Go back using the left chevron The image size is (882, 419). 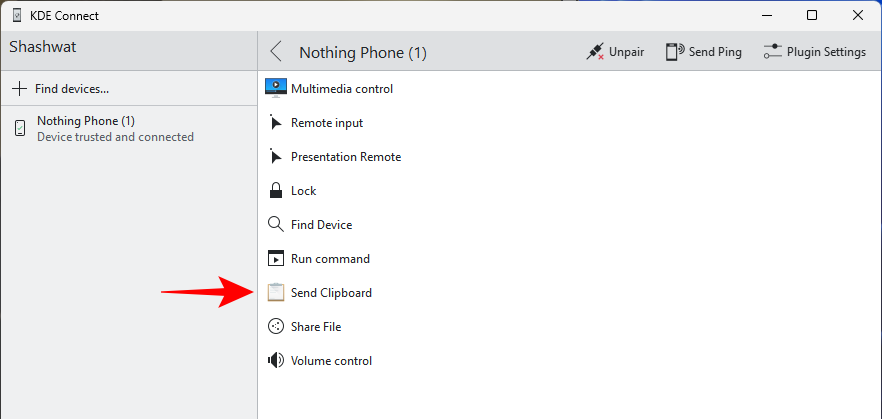click(x=277, y=52)
